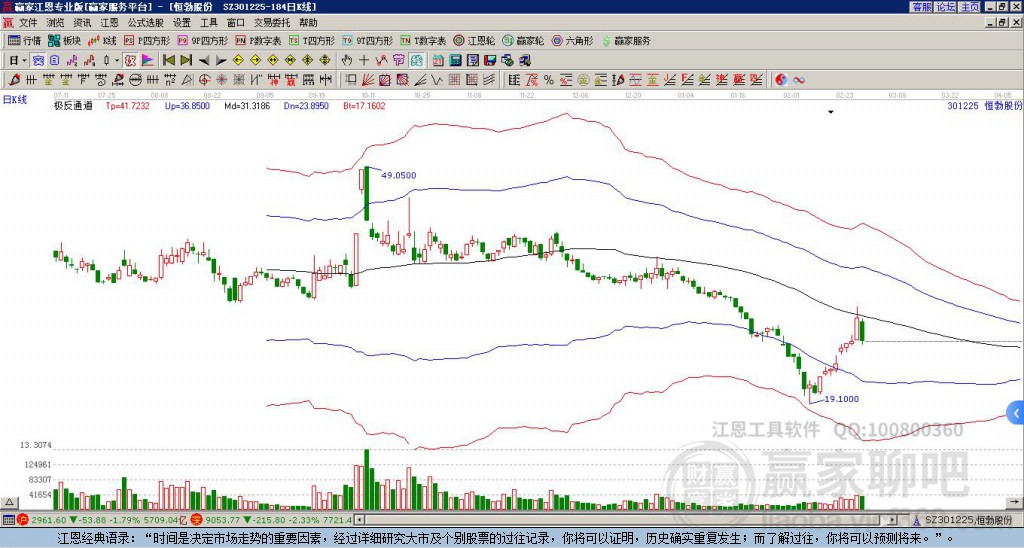Open the 9P四方形 tool

tap(202, 40)
